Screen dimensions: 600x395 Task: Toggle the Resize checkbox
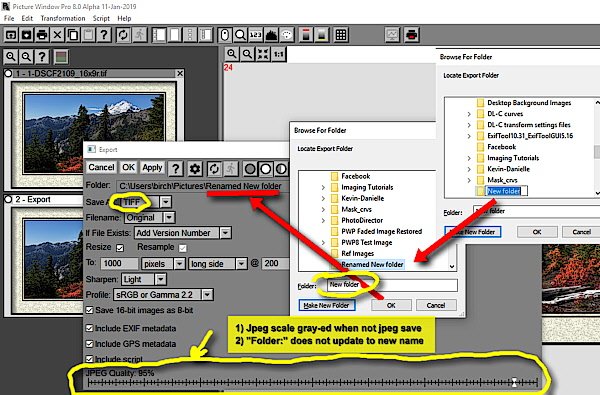[x=120, y=248]
